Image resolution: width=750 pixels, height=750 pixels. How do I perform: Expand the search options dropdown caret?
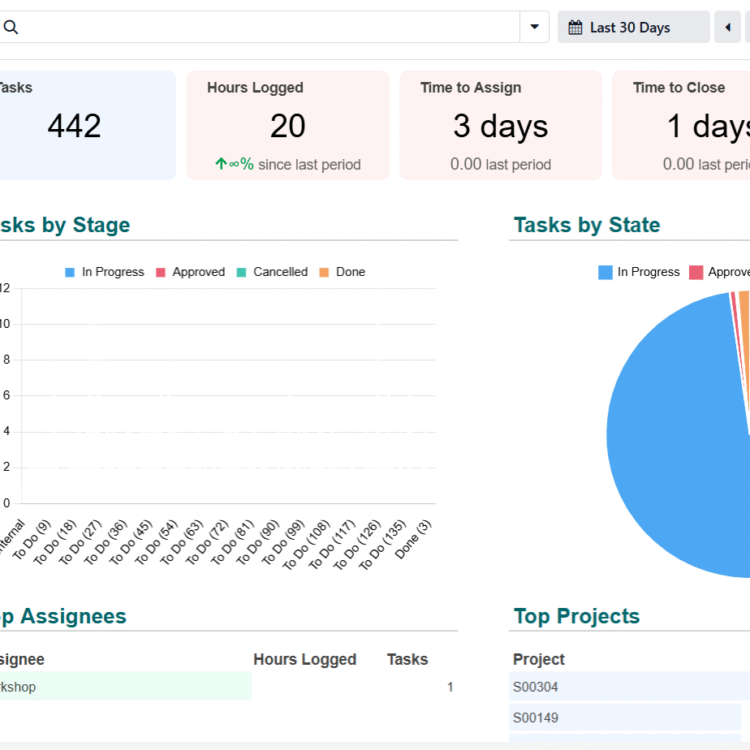(x=534, y=27)
